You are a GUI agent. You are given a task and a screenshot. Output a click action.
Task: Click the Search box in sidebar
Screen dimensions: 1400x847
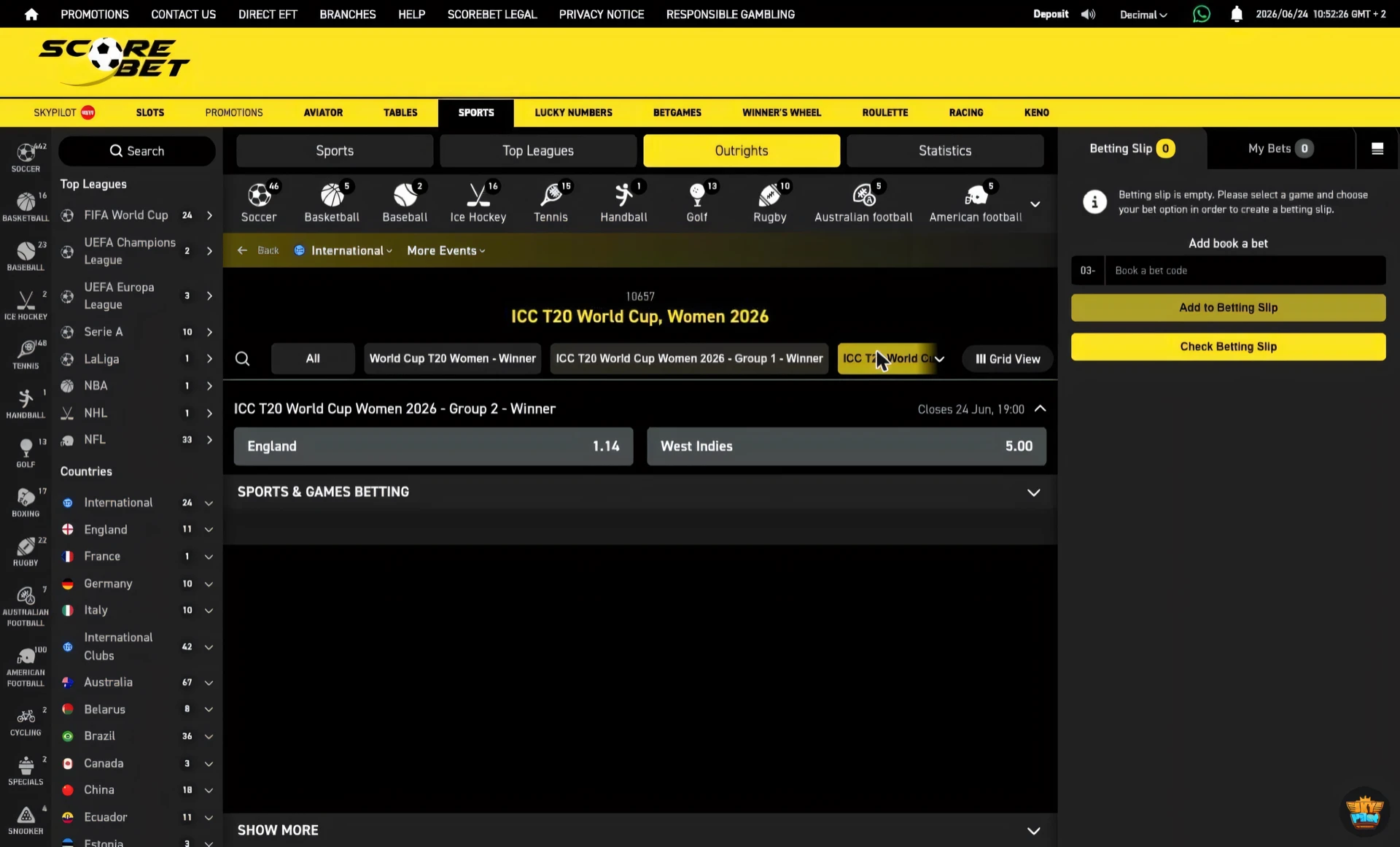[137, 151]
